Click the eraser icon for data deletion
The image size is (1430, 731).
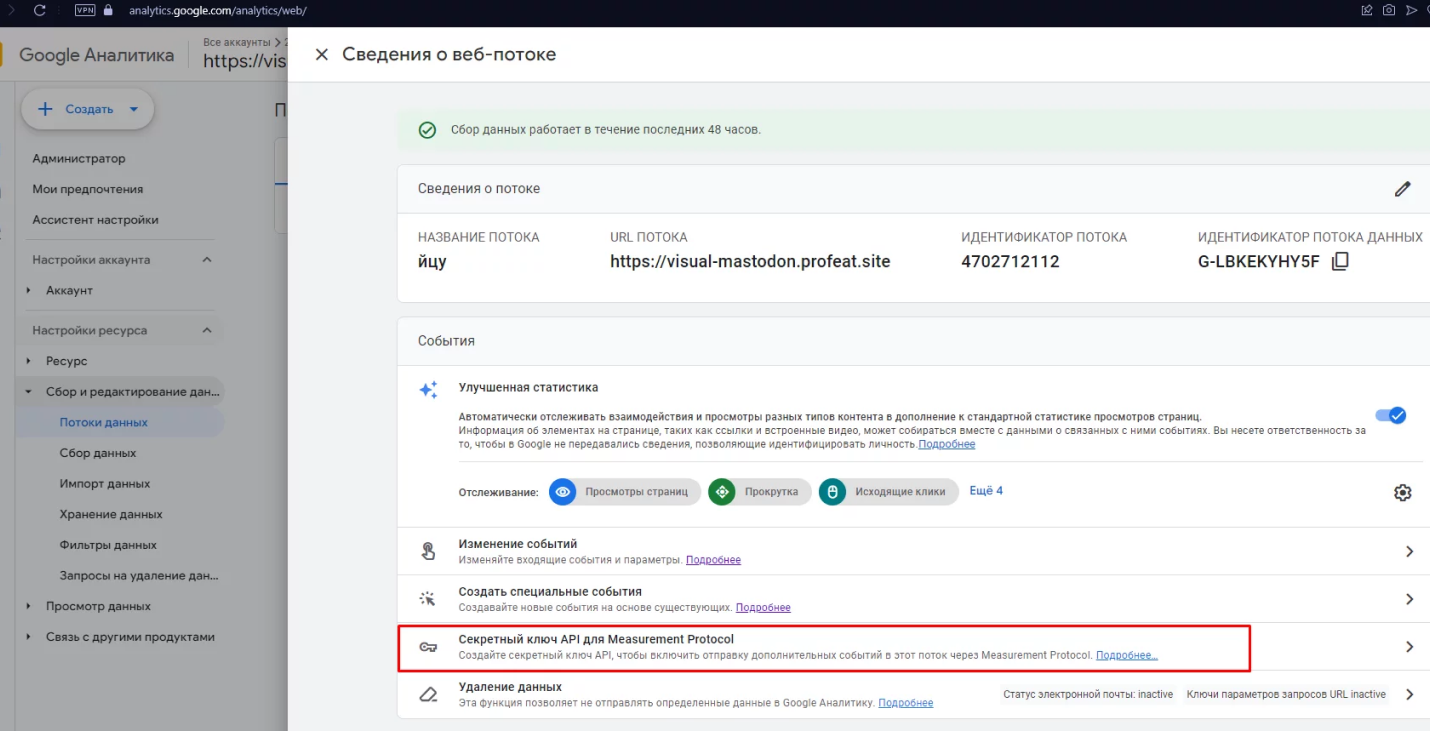point(428,695)
